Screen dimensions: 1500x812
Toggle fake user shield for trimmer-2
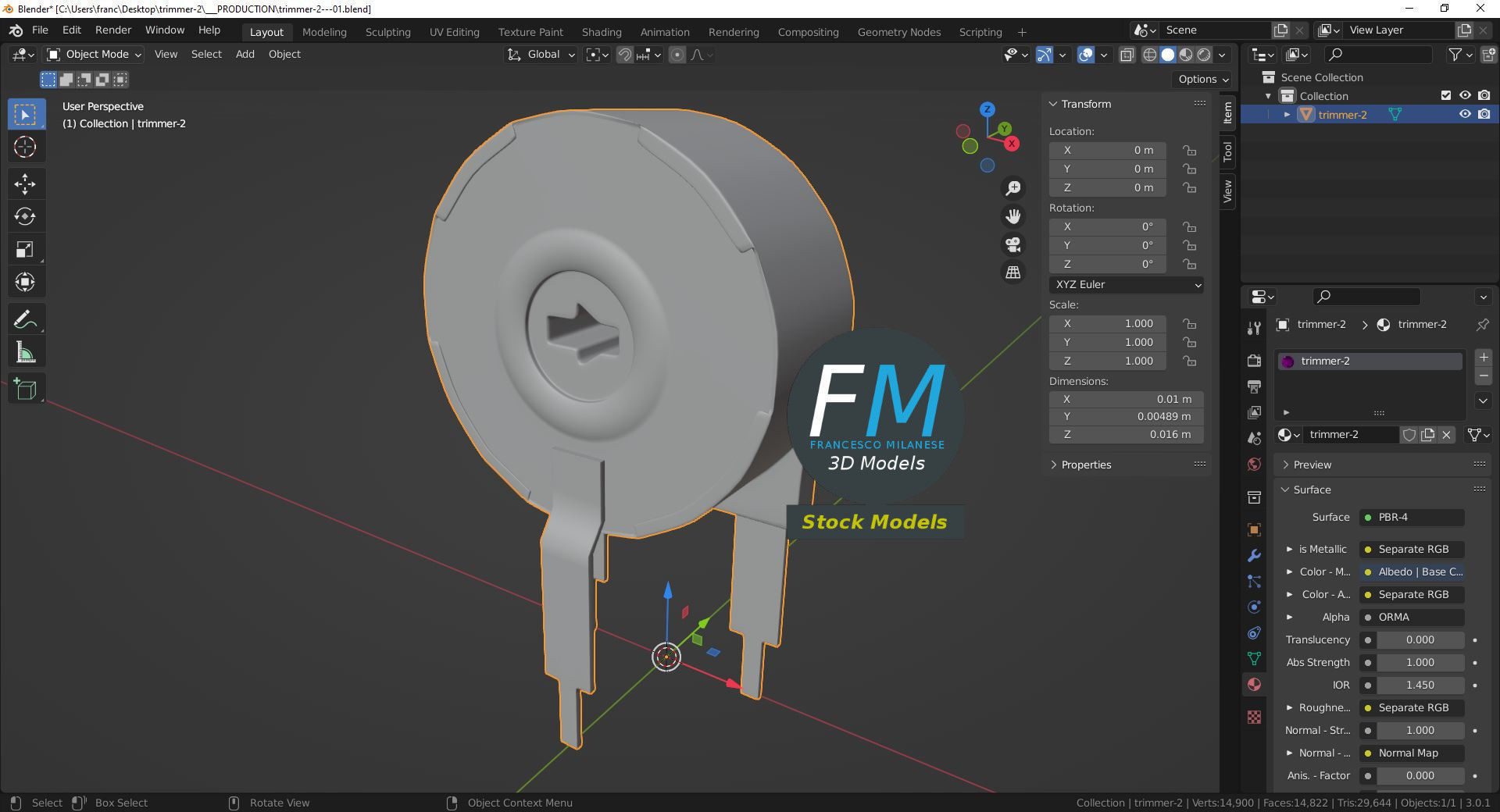pyautogui.click(x=1409, y=435)
